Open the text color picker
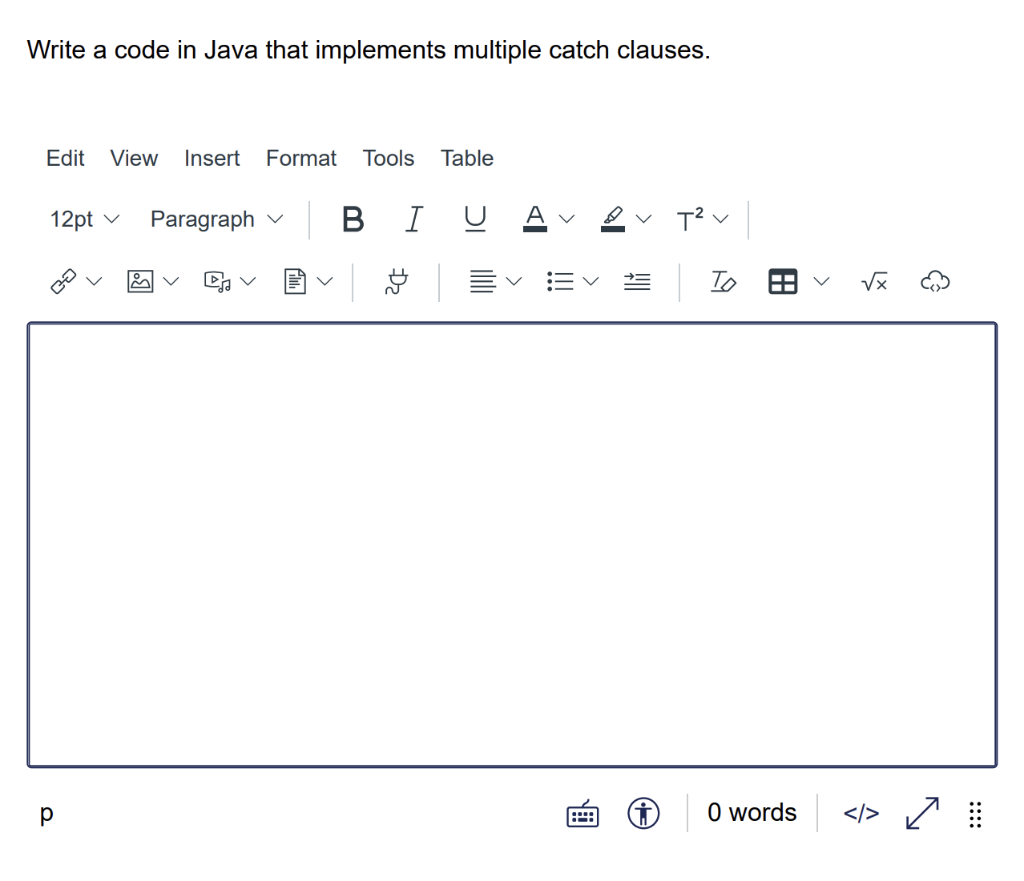 tap(536, 219)
